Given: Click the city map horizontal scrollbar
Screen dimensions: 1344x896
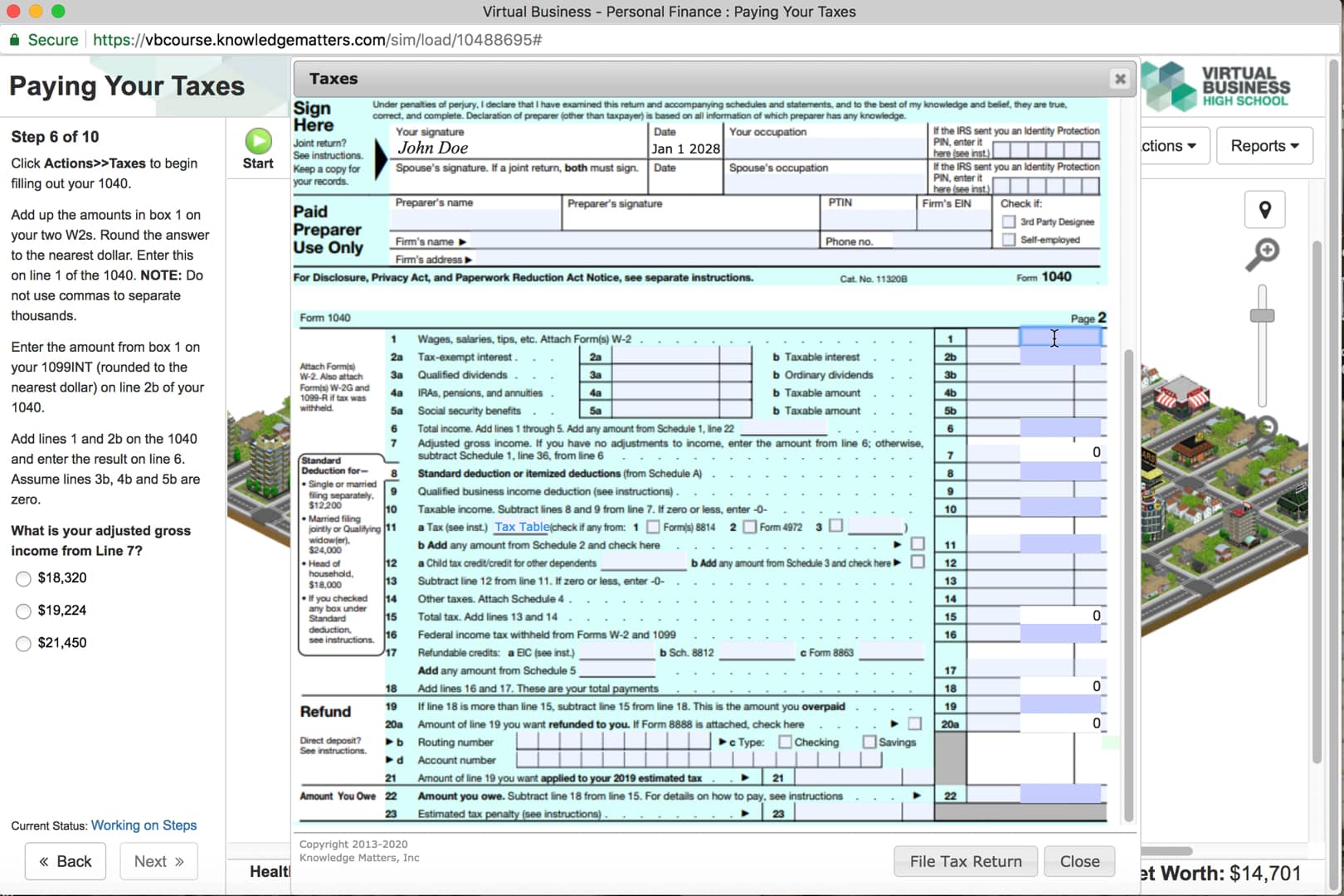Looking at the screenshot, I should pos(1166,851).
